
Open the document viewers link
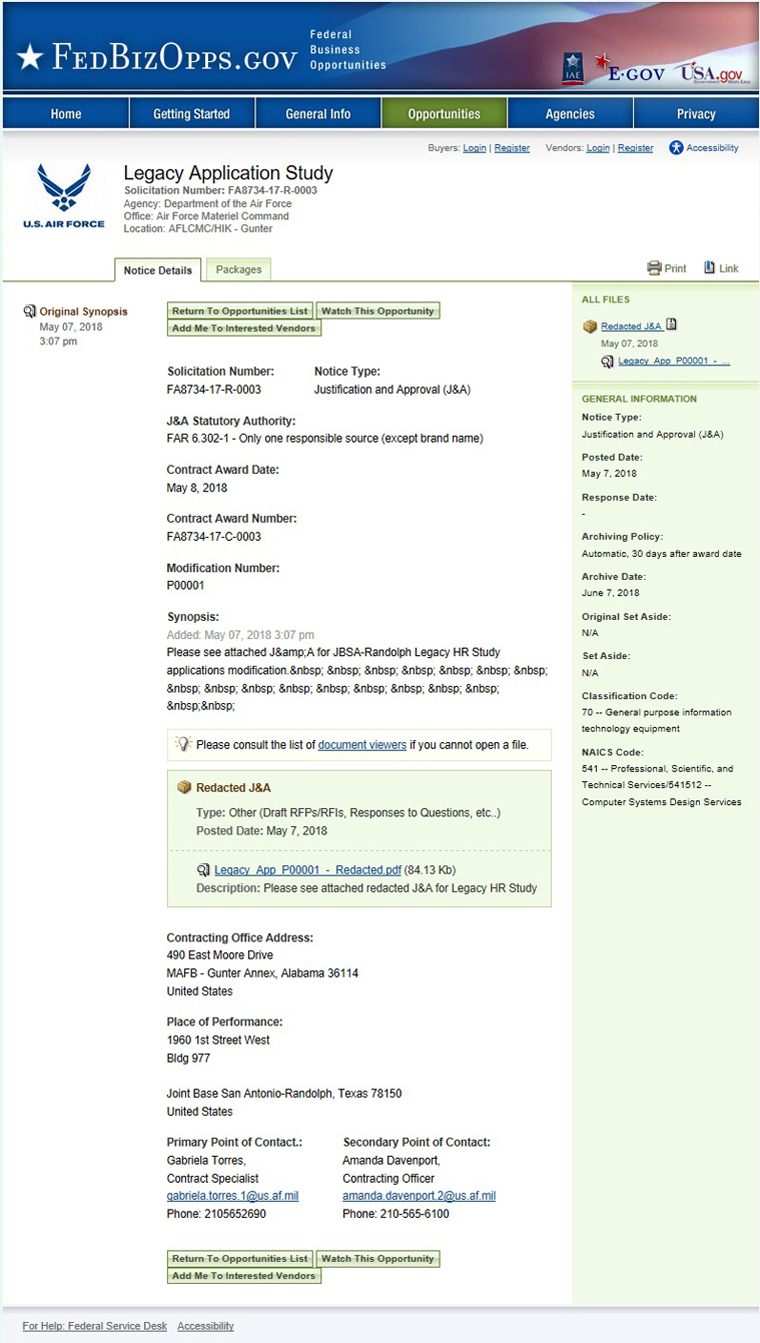click(x=362, y=745)
